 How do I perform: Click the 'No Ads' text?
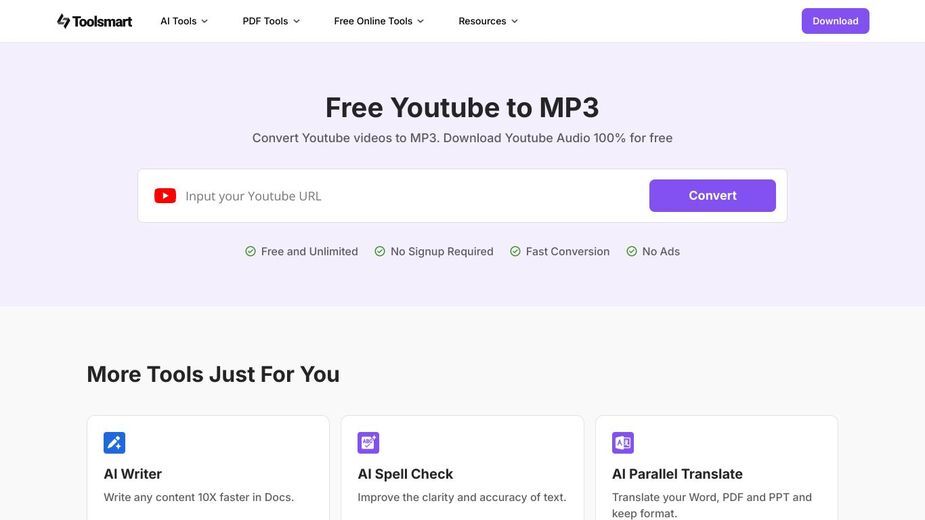(661, 251)
